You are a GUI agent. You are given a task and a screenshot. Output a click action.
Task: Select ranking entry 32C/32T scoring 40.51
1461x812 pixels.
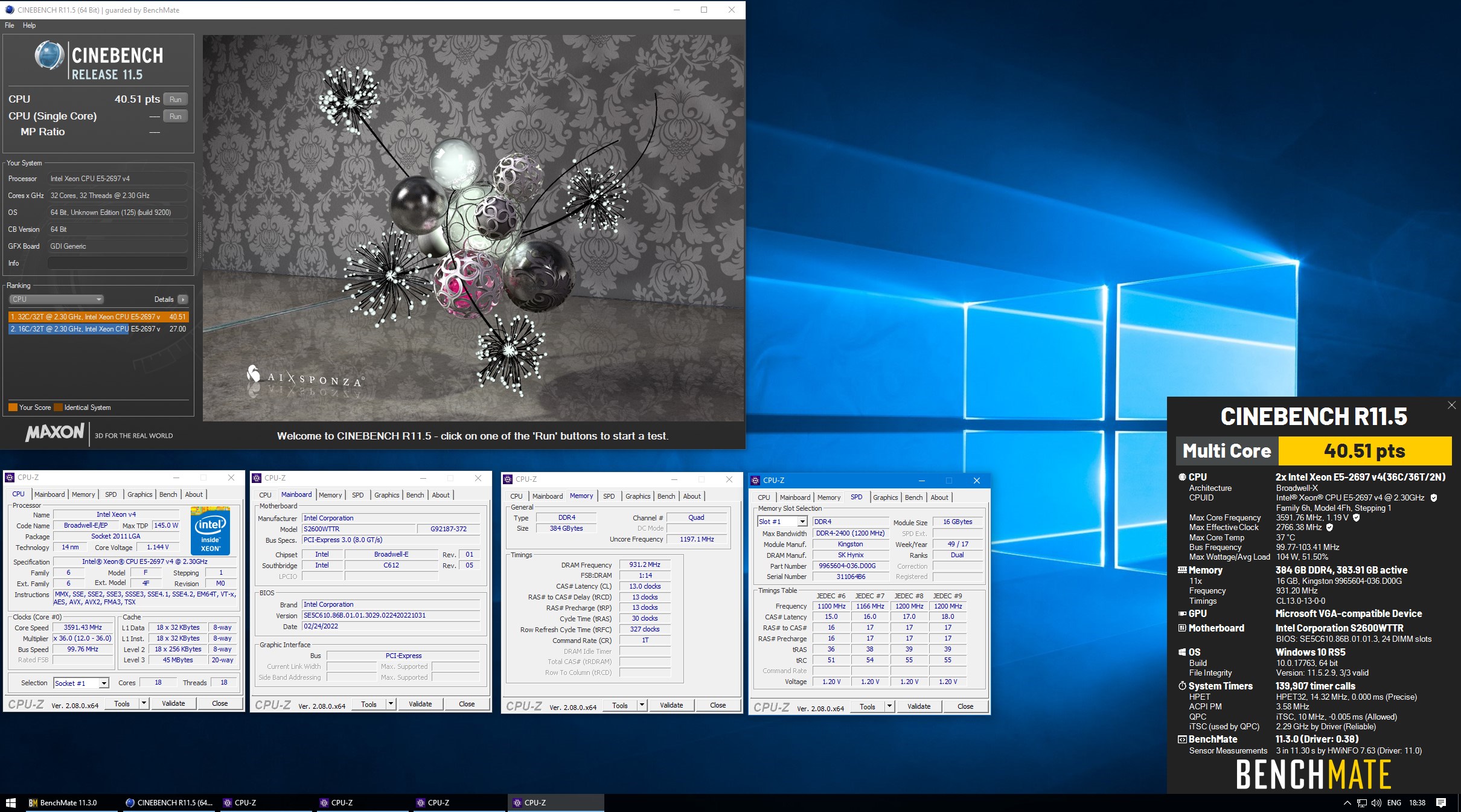[x=98, y=317]
